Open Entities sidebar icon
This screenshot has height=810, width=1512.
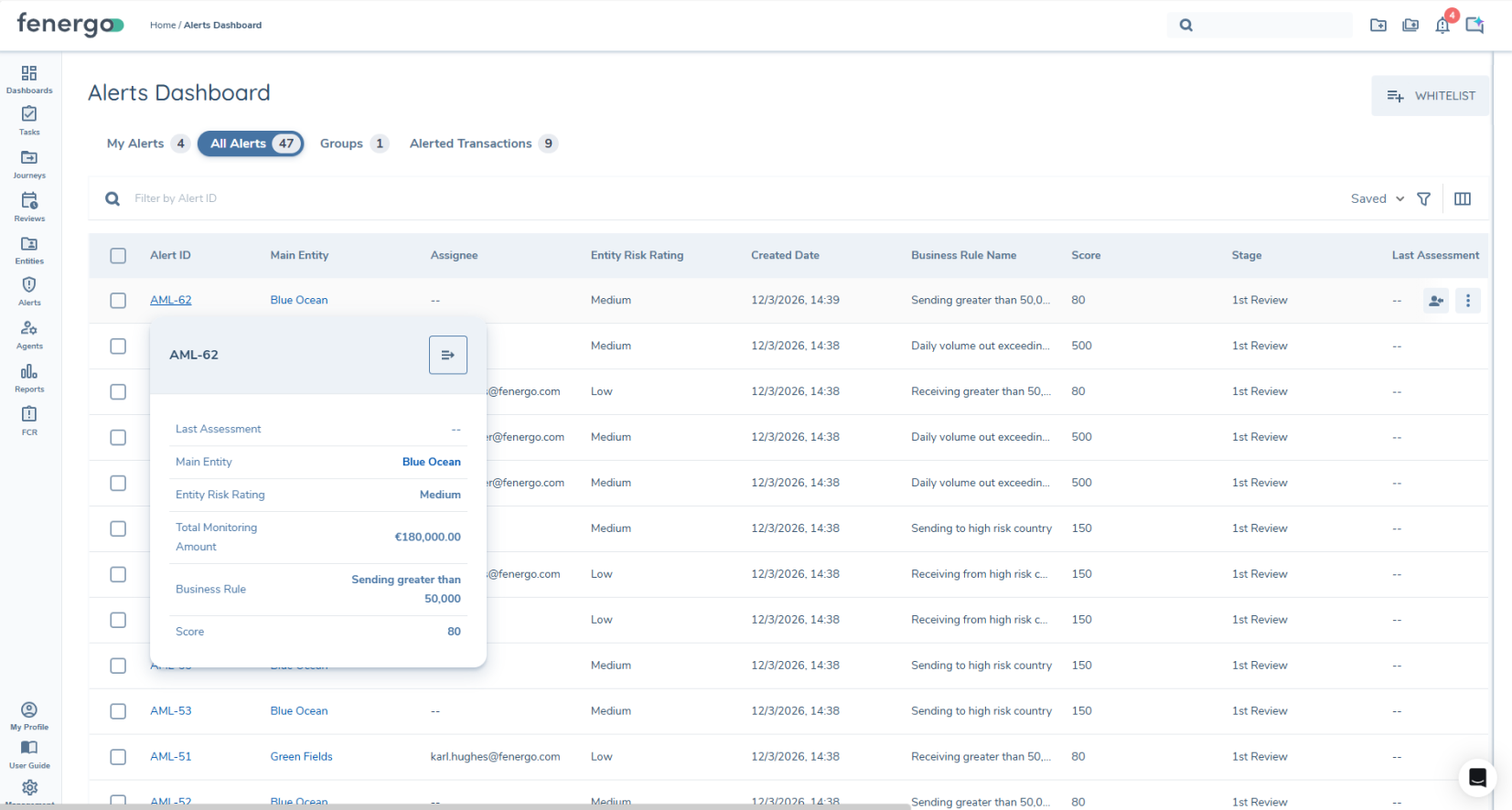tap(29, 249)
